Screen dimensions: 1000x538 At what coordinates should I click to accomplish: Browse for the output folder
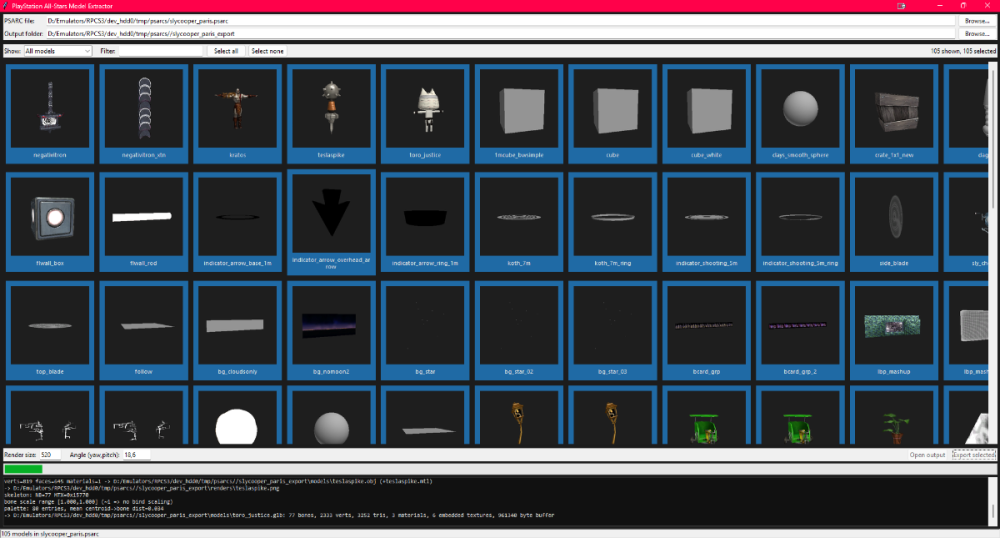(x=976, y=34)
